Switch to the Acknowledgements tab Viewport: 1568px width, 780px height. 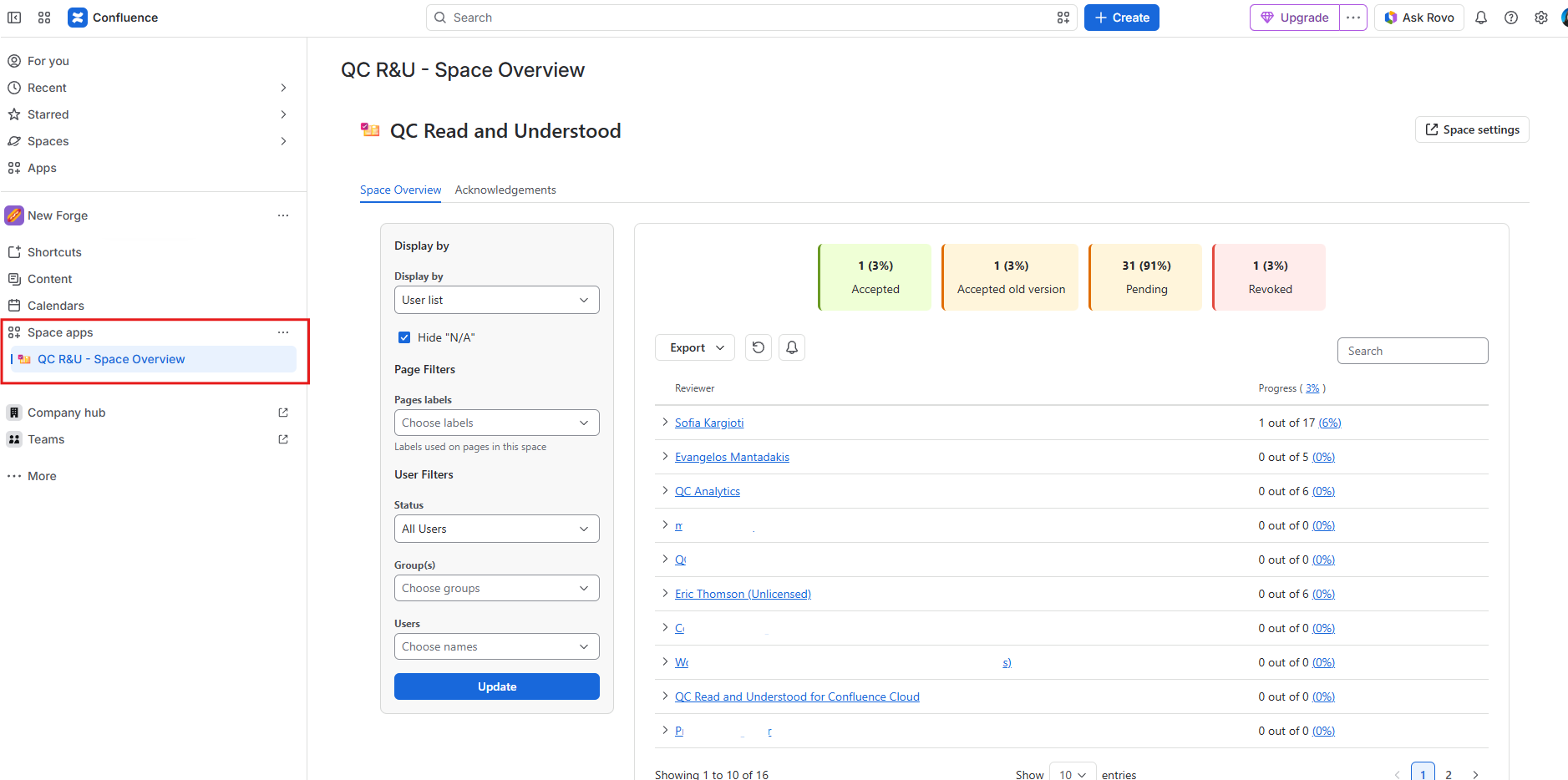click(x=505, y=190)
